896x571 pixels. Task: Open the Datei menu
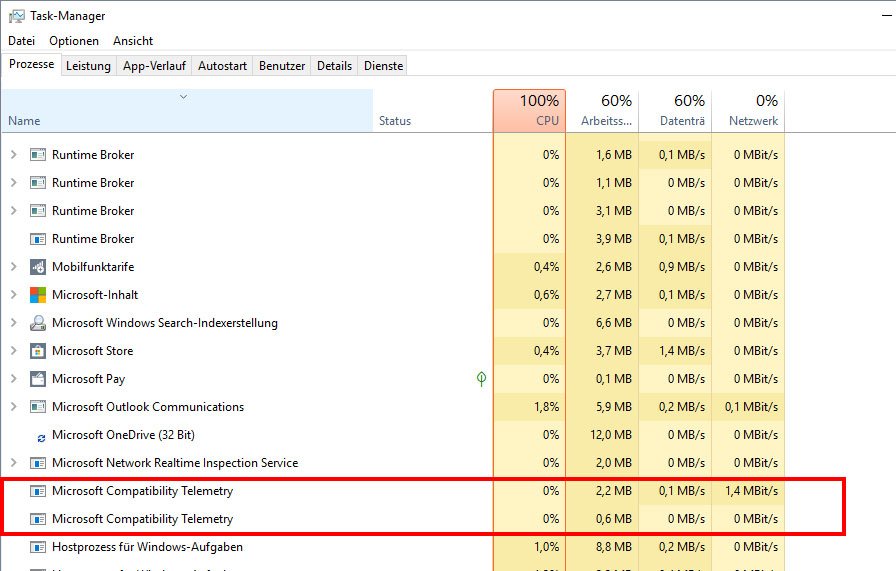coord(22,41)
